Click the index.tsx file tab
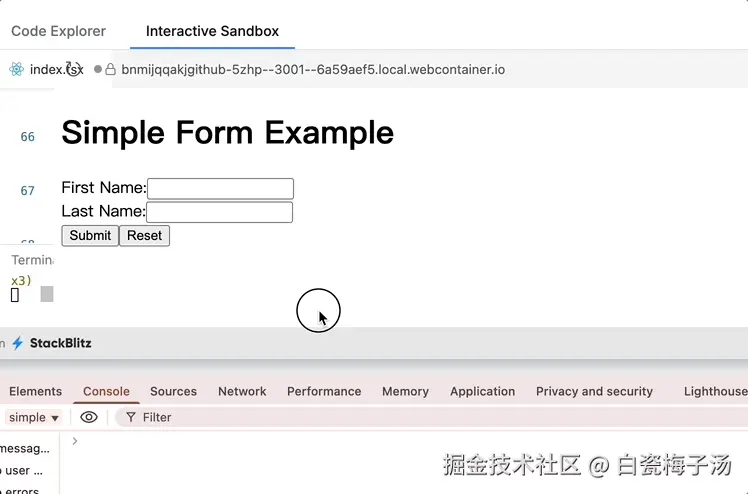Image resolution: width=748 pixels, height=494 pixels. coord(56,70)
